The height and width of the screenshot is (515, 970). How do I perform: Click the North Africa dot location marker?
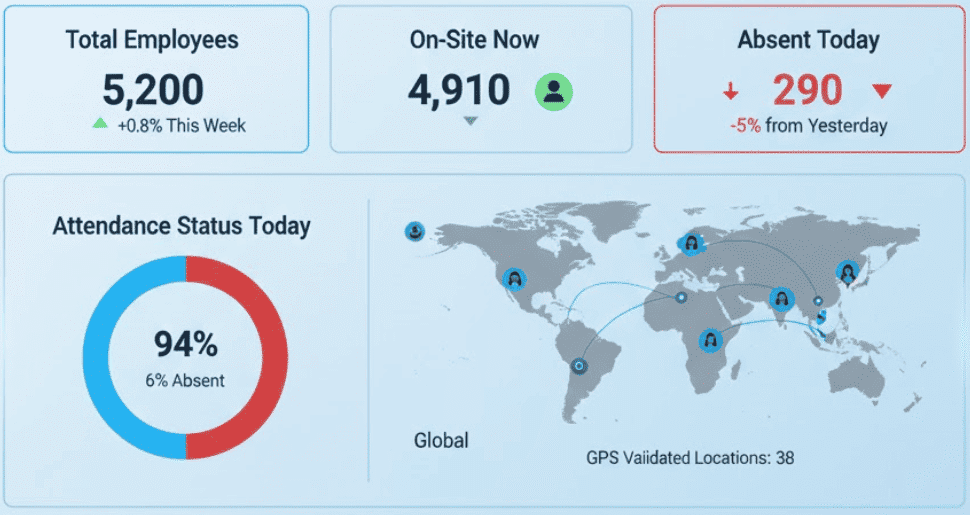coord(681,298)
